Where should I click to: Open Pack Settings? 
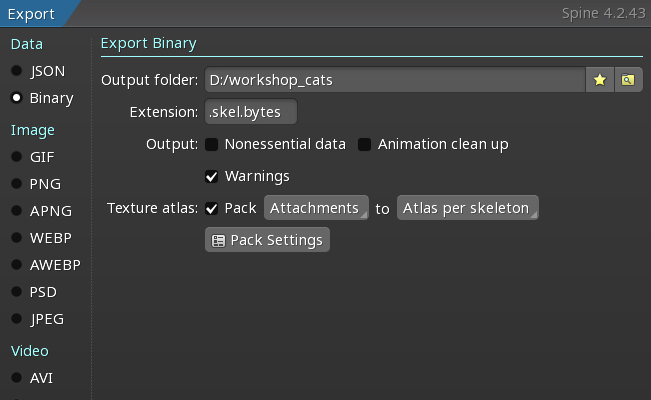coord(267,240)
